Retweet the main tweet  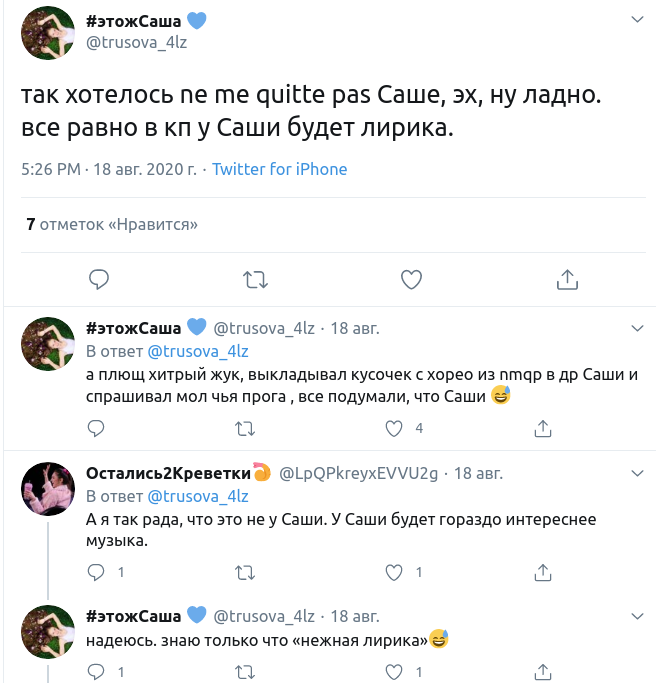point(254,277)
